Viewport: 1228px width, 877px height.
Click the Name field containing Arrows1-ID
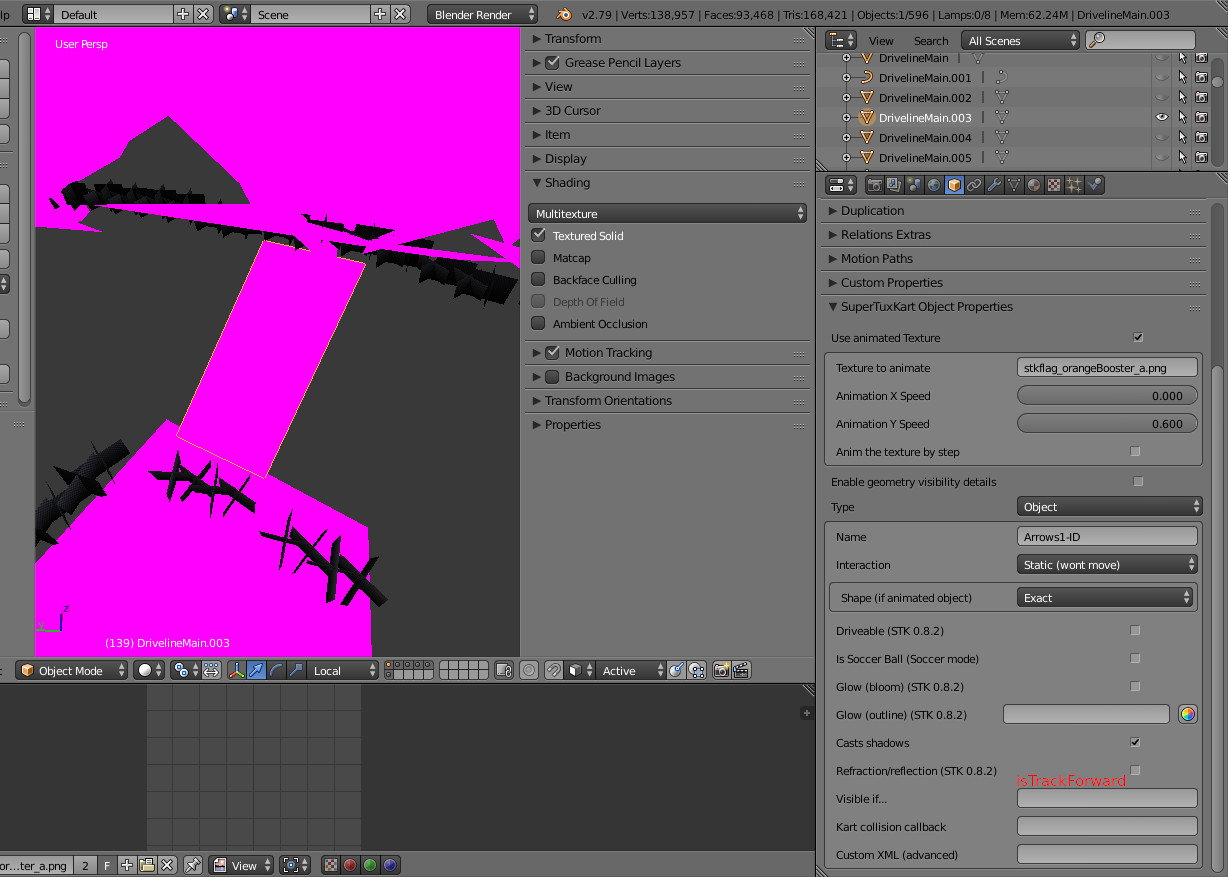coord(1107,537)
